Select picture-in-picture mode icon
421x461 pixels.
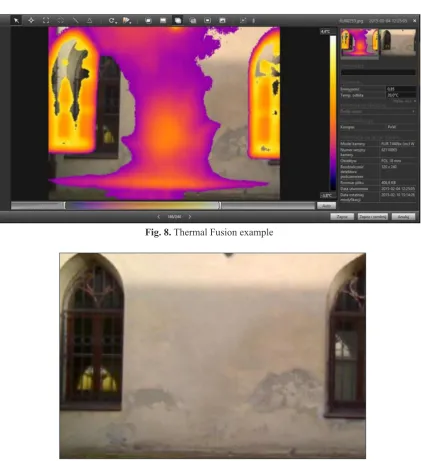pyautogui.click(x=207, y=21)
